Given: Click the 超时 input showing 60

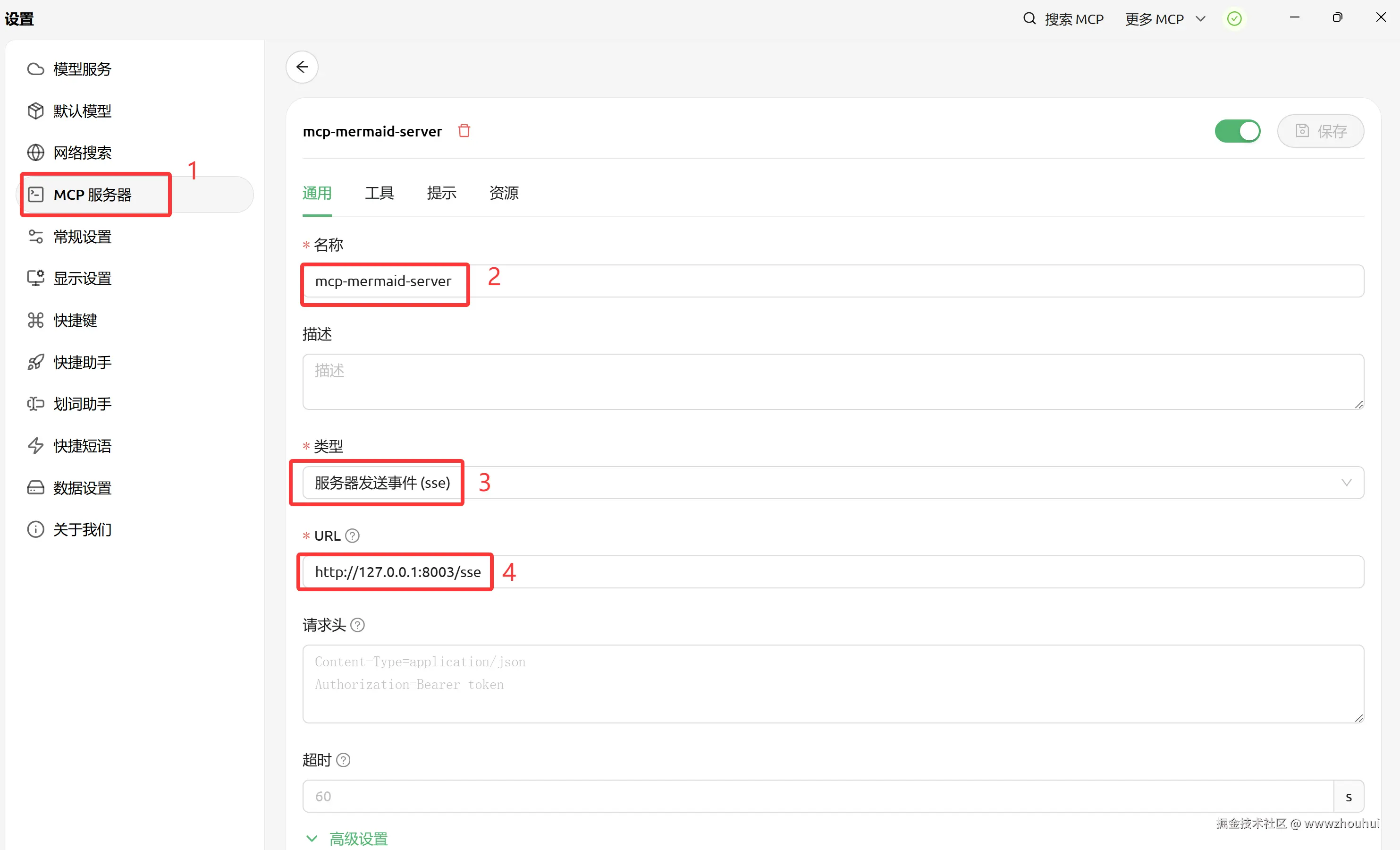Looking at the screenshot, I should 818,796.
